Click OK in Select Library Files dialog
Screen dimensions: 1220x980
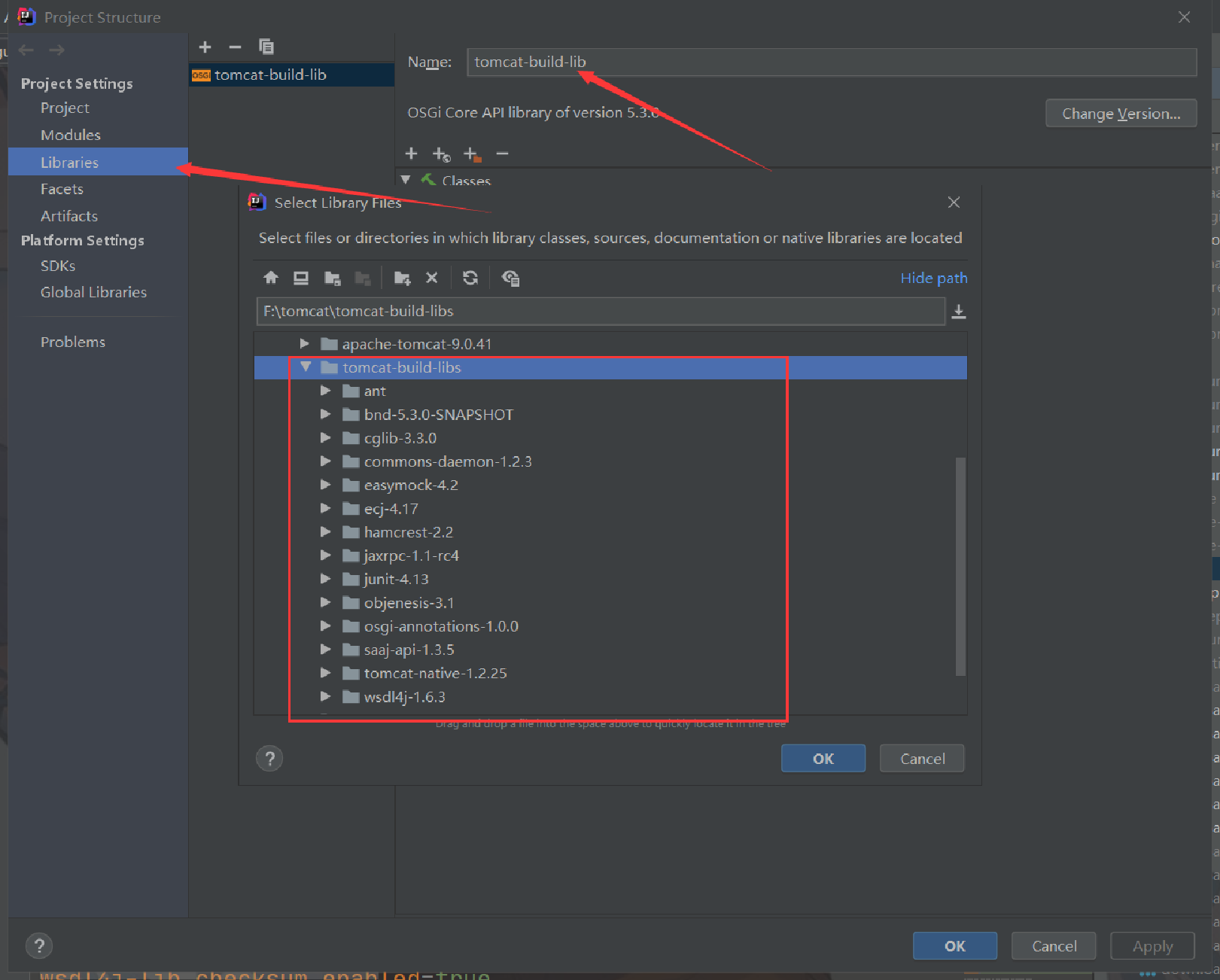tap(823, 758)
